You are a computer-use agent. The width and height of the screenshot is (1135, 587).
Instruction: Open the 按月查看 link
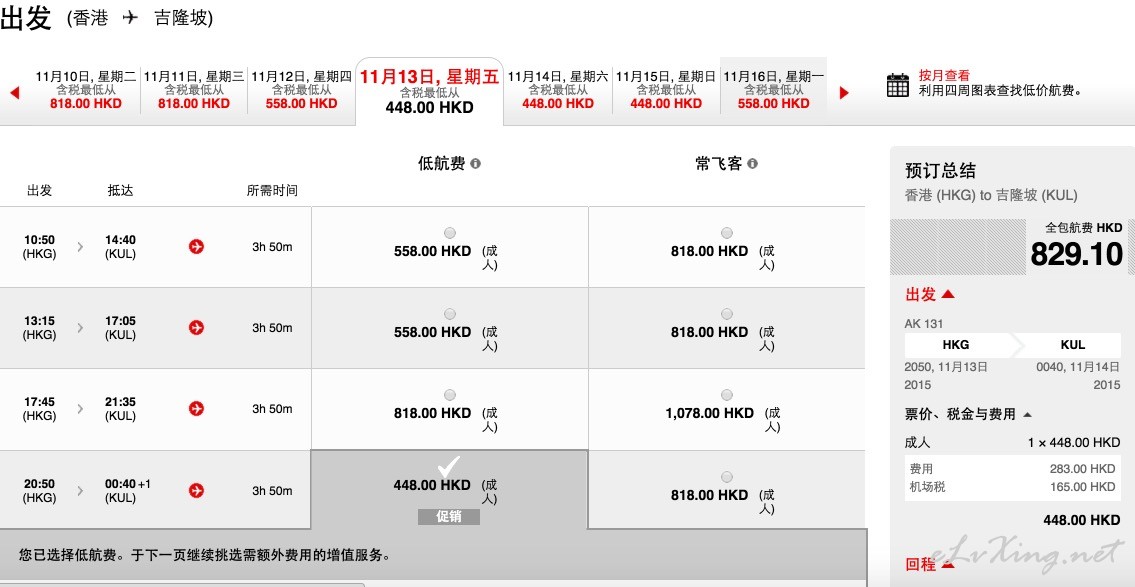coord(944,75)
